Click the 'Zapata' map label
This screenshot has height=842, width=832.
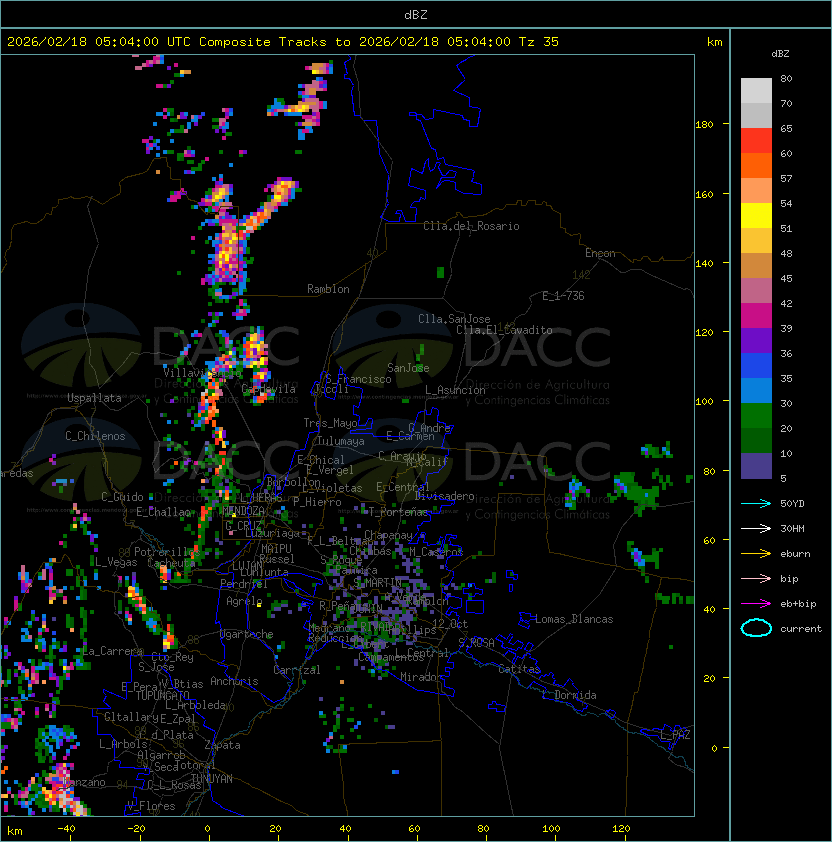[222, 745]
